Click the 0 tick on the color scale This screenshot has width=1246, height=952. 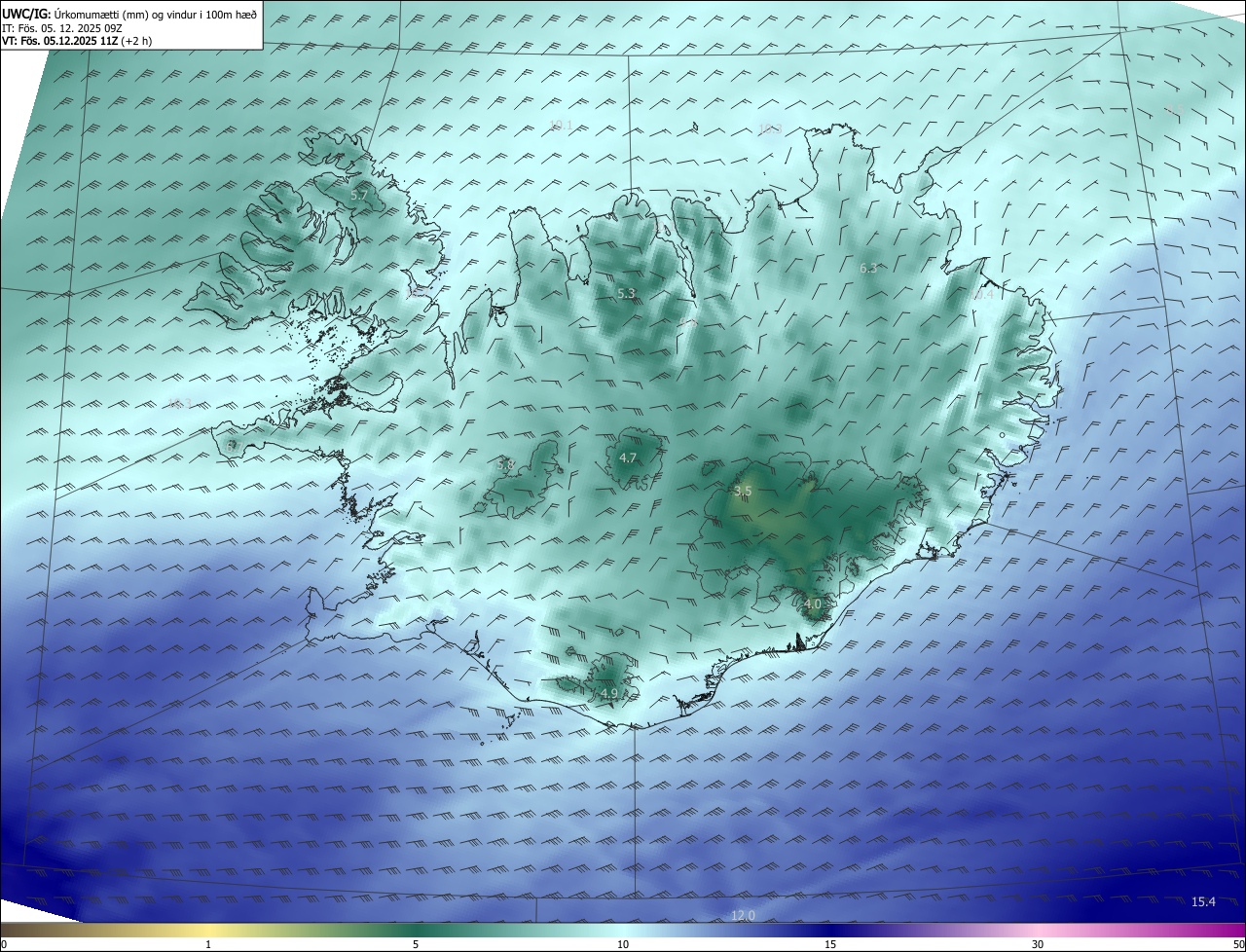pyautogui.click(x=3, y=944)
